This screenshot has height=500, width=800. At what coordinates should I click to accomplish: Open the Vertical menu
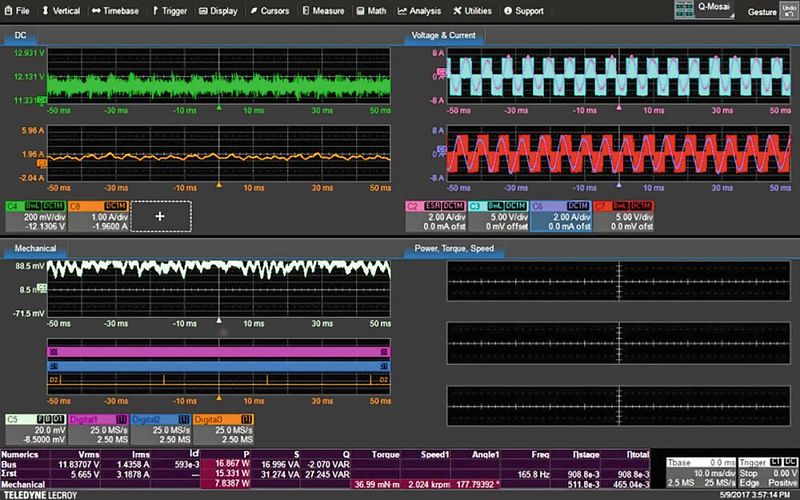tap(60, 11)
